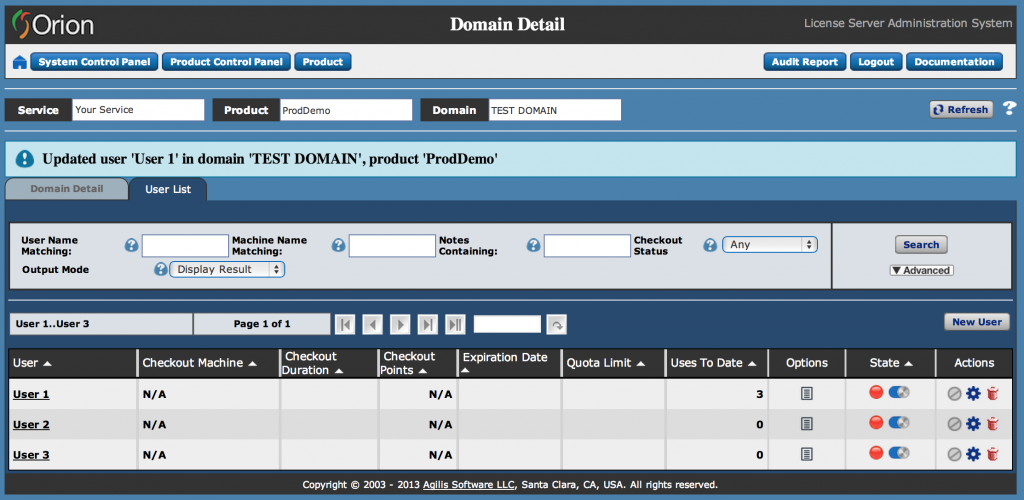
Task: Switch to the Domain Detail tab
Action: click(67, 189)
